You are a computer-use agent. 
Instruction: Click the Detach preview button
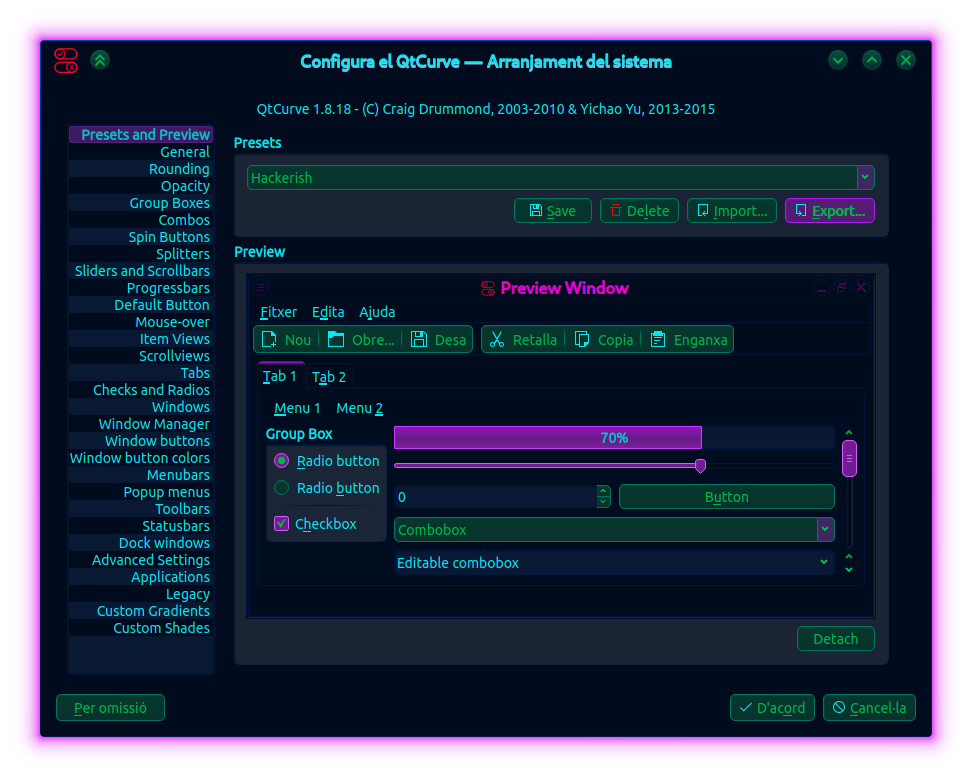836,639
